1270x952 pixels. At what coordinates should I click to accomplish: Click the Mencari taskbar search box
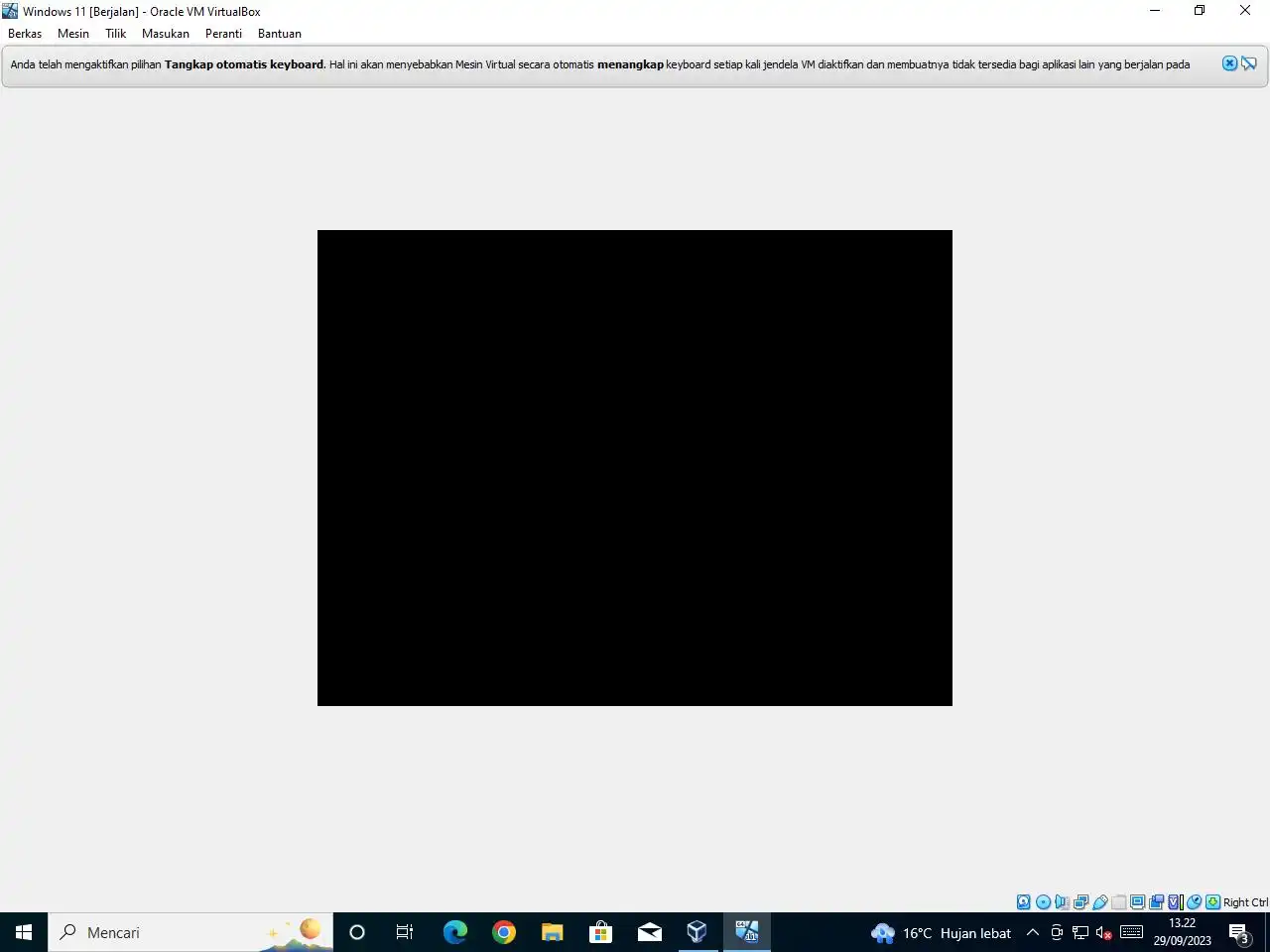[190, 932]
